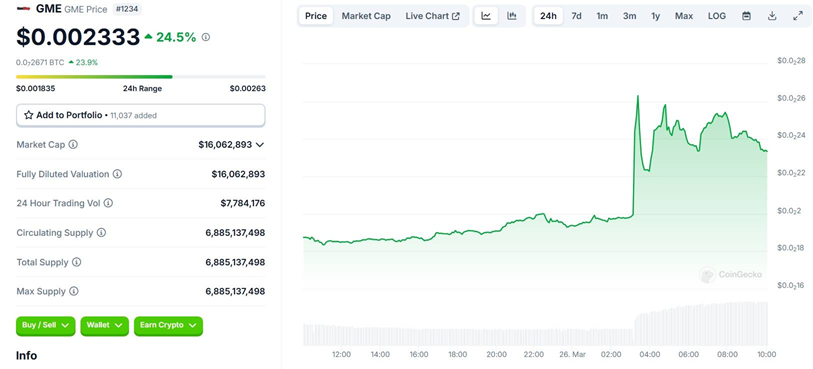The width and height of the screenshot is (813, 369).
Task: Switch to line chart view icon
Action: [x=486, y=16]
